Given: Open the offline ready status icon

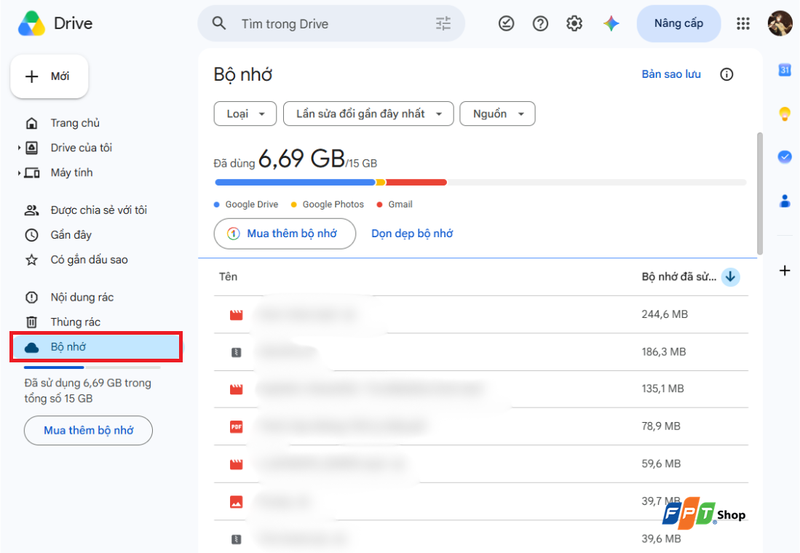Looking at the screenshot, I should point(506,23).
